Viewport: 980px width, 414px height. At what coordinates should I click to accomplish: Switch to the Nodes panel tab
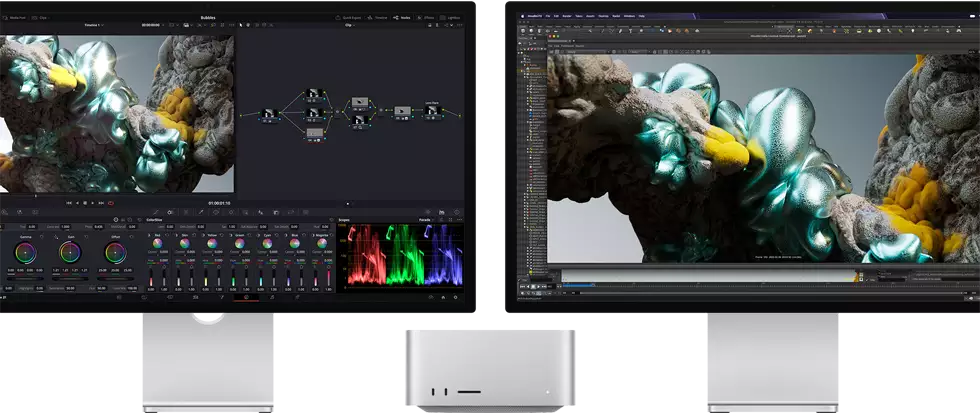pos(400,18)
